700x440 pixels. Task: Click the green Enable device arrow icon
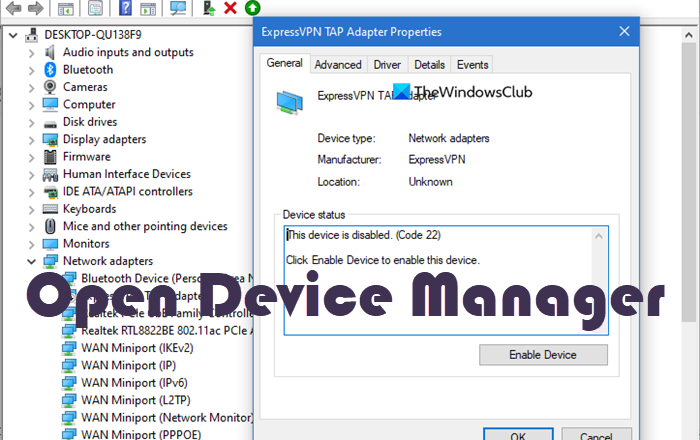pos(253,8)
